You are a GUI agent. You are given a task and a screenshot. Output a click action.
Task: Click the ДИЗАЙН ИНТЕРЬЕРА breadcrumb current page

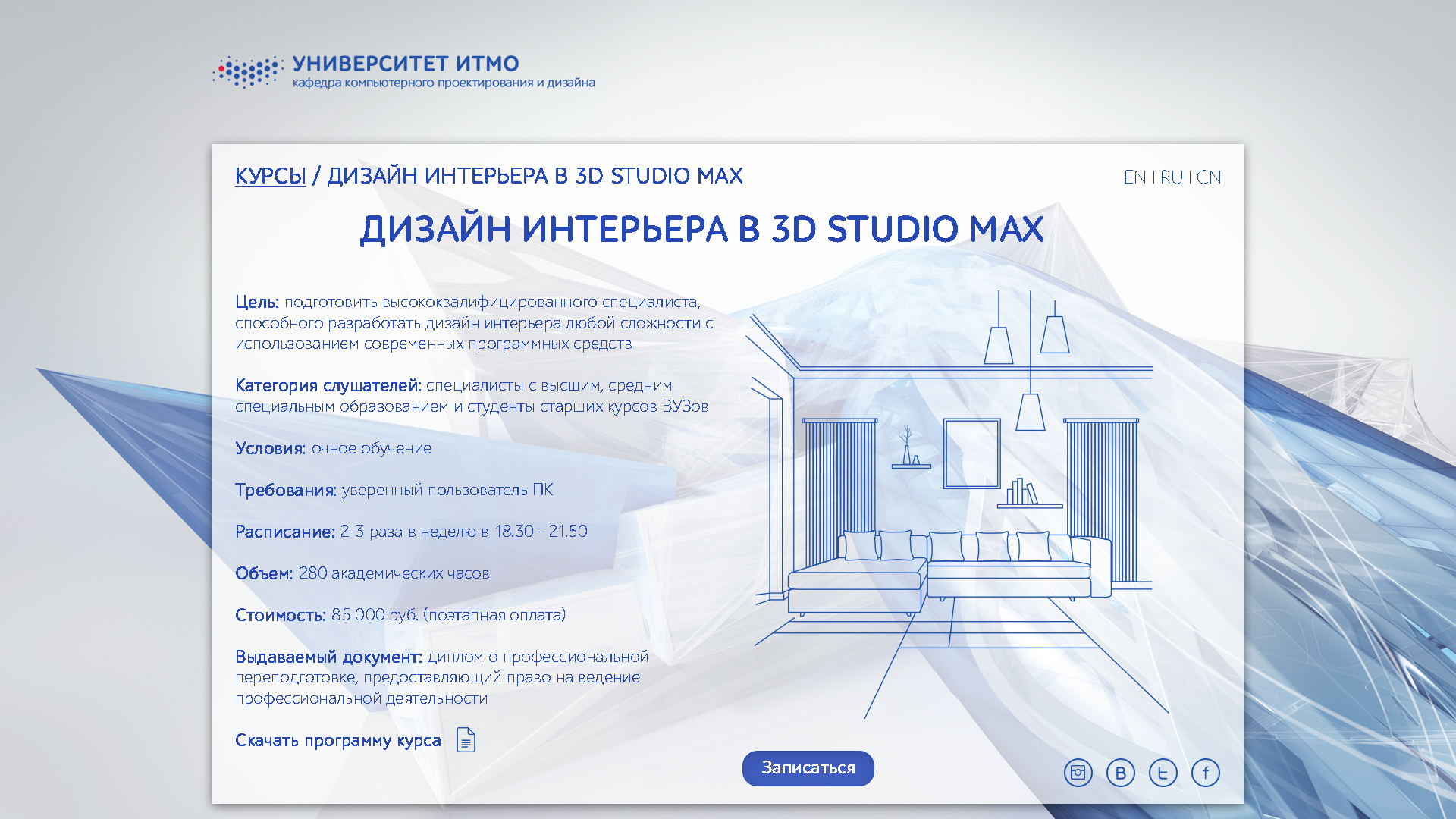coord(535,176)
